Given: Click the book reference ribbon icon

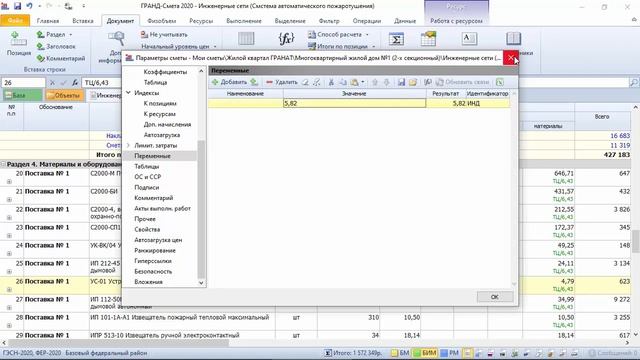Looking at the screenshot, I should click(x=513, y=39).
